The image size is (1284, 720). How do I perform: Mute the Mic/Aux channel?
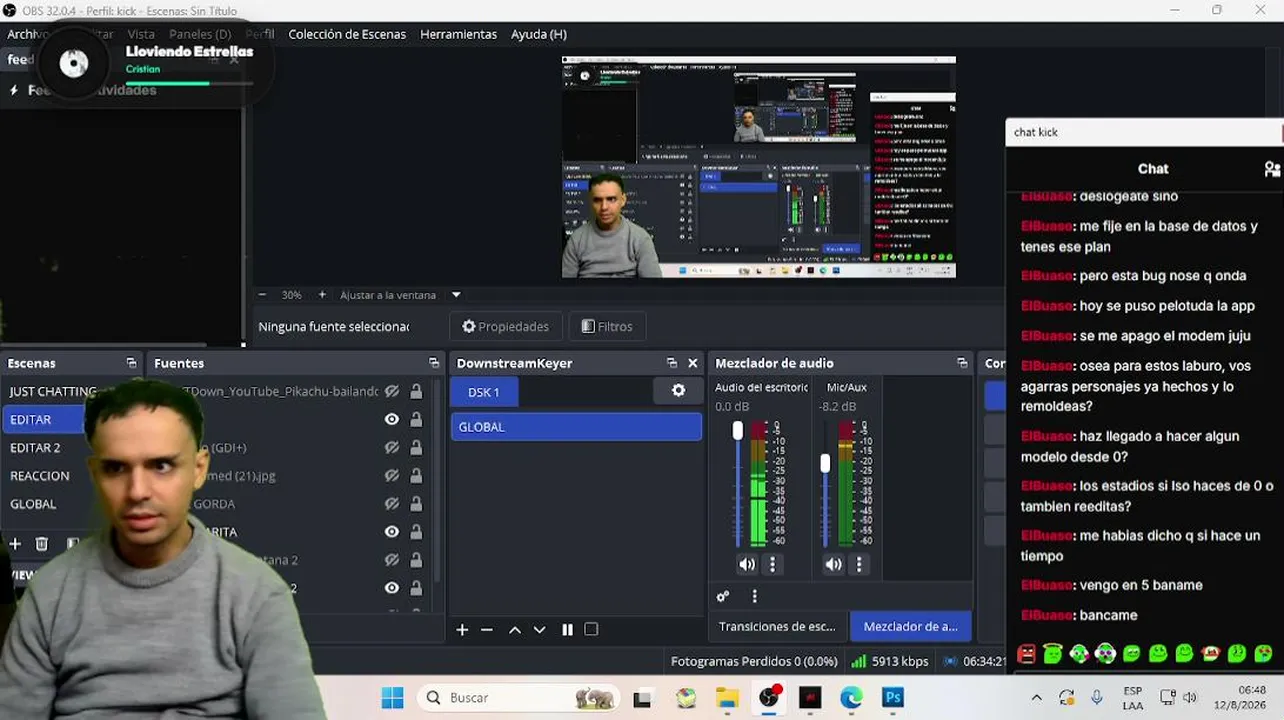pos(833,565)
